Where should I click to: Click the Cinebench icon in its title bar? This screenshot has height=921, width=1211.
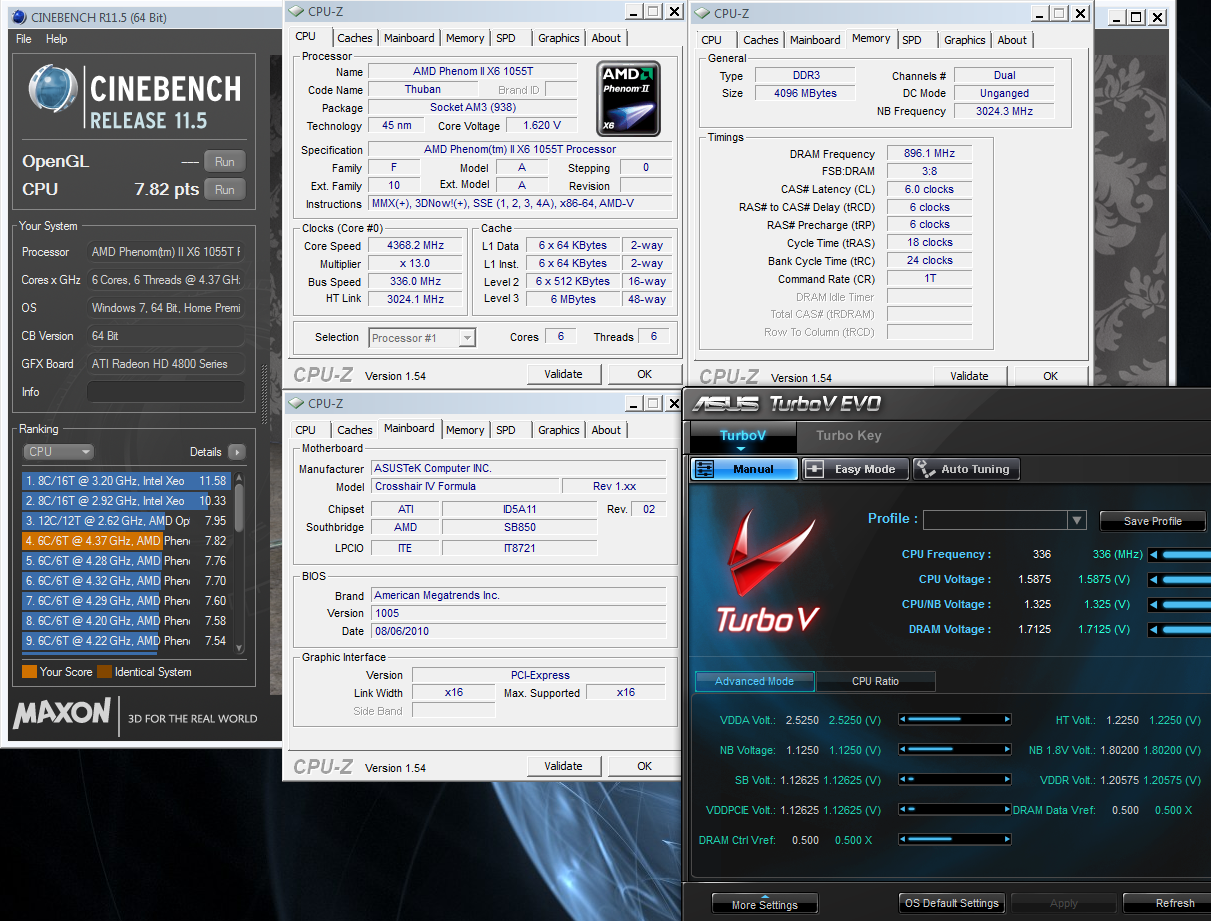click(19, 16)
